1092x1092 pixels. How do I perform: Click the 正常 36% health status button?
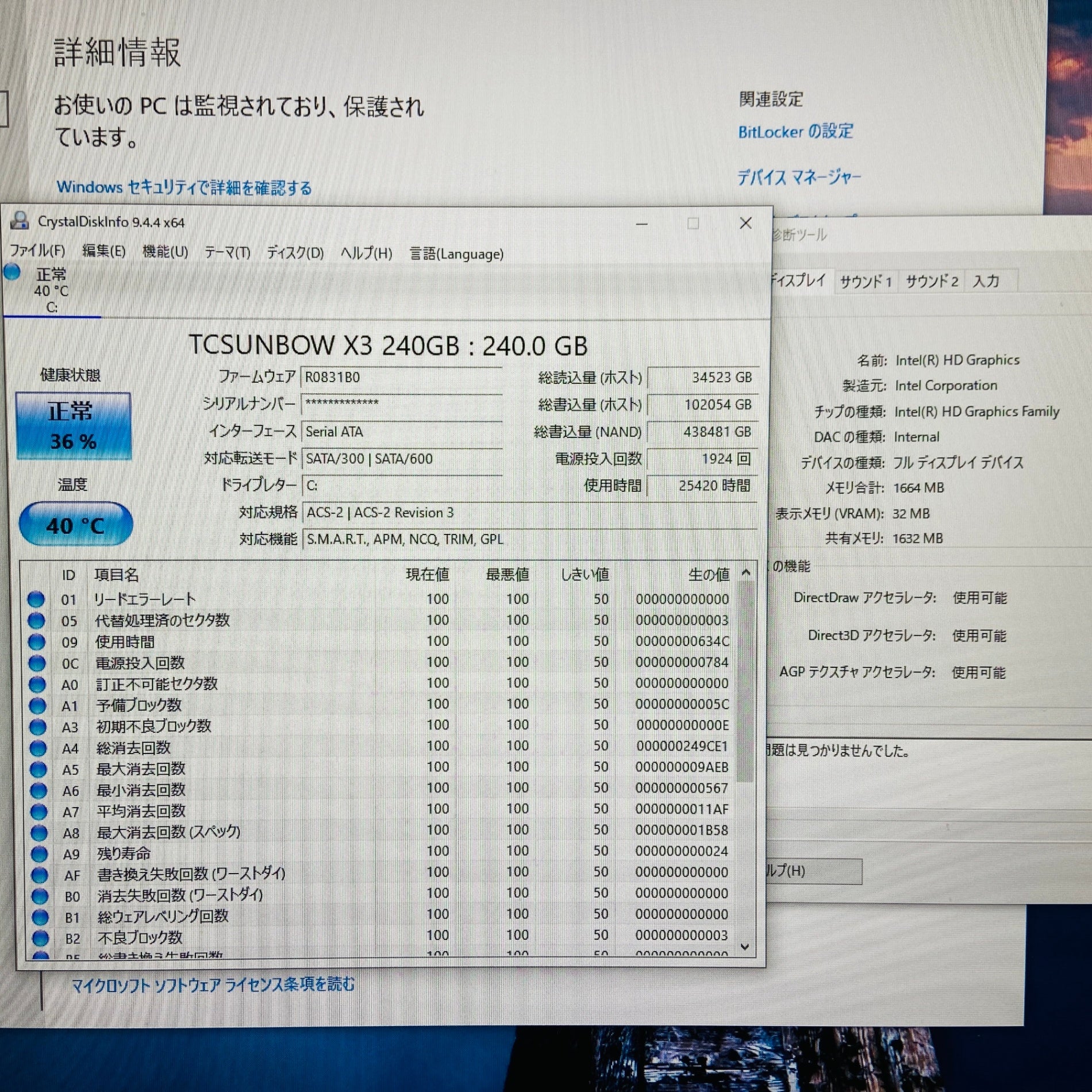(73, 426)
